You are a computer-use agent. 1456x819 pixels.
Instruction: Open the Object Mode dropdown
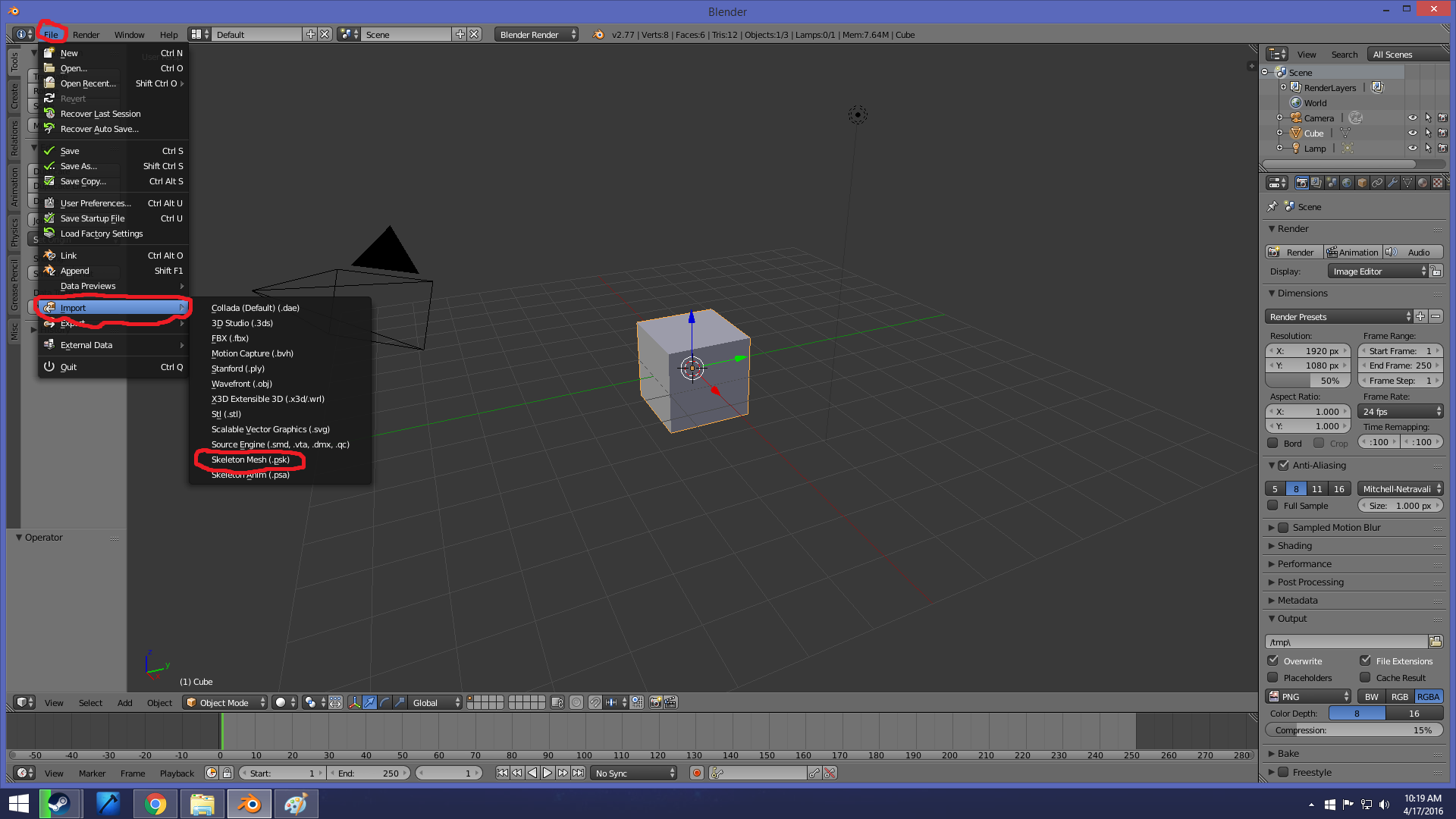pyautogui.click(x=226, y=702)
